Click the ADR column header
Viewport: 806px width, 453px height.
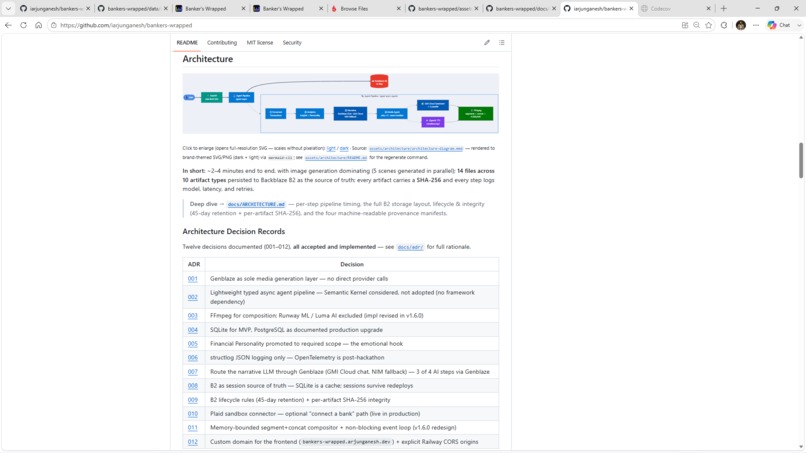coord(194,264)
